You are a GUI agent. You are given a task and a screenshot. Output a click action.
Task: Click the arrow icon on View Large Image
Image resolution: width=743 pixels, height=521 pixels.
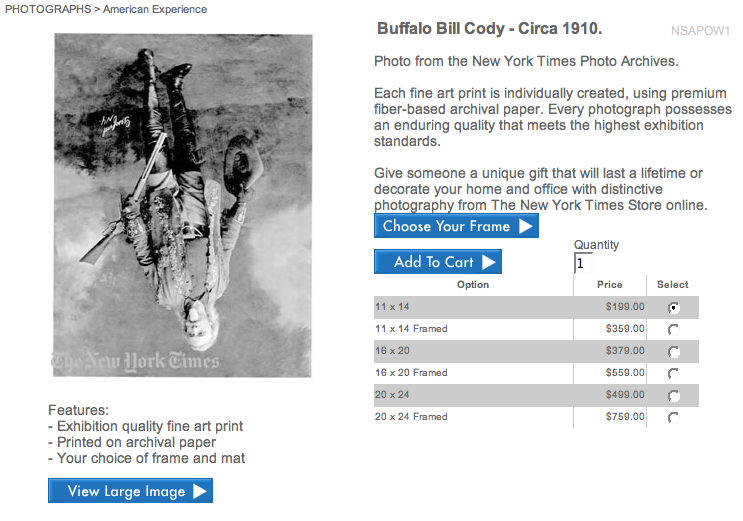[199, 491]
